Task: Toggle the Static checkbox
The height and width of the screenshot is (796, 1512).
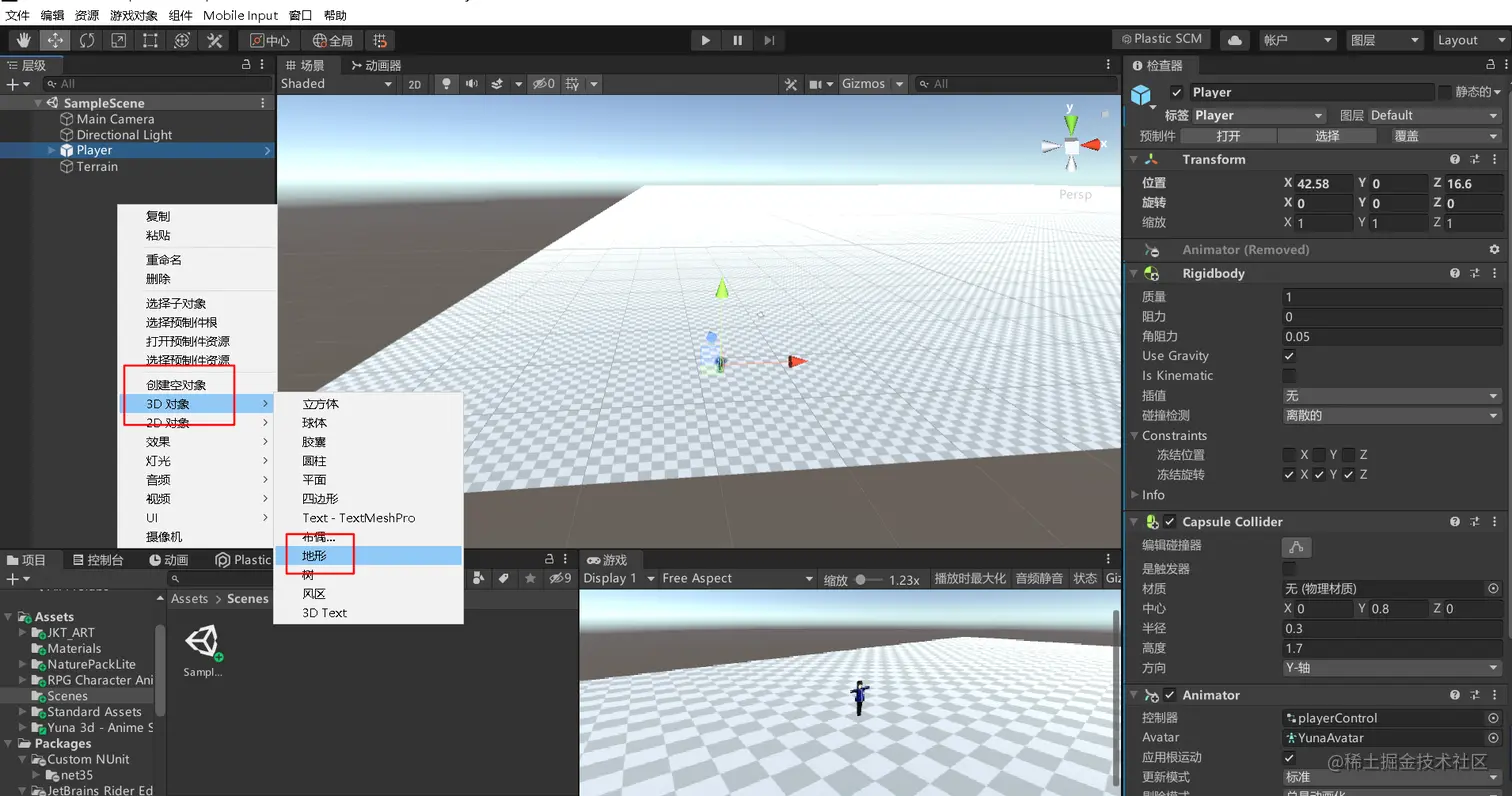Action: tap(1445, 92)
